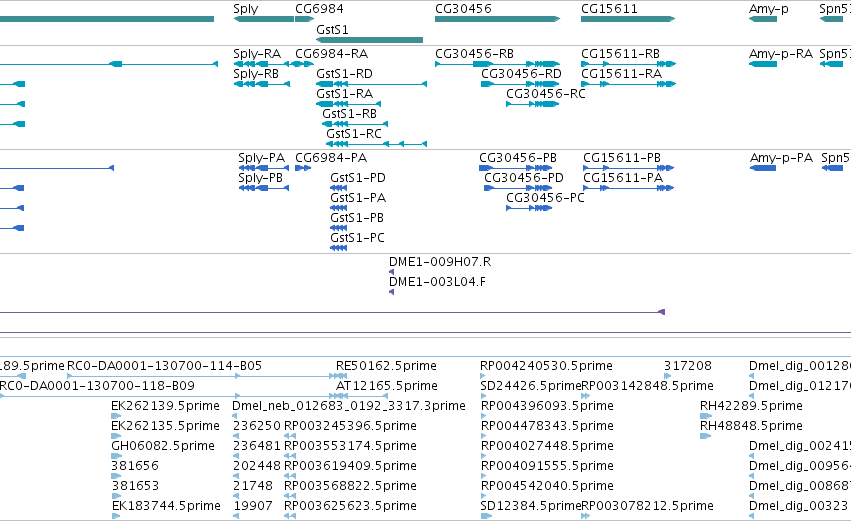This screenshot has height=521, width=851.
Task: Select the RP003619409.5prime EST label
Action: [350, 467]
